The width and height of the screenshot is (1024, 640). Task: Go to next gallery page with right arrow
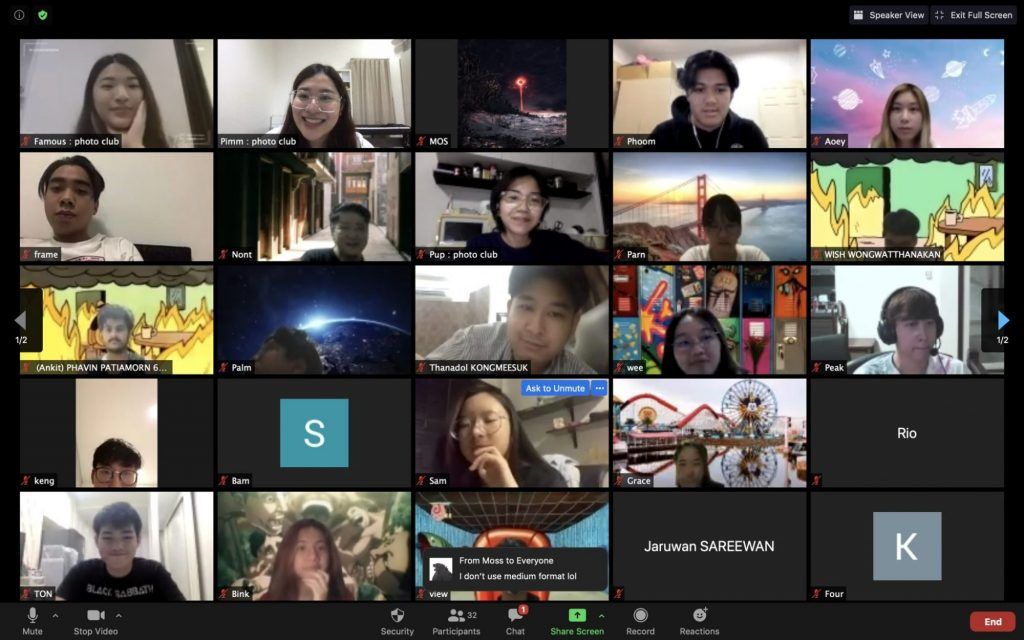[1003, 320]
